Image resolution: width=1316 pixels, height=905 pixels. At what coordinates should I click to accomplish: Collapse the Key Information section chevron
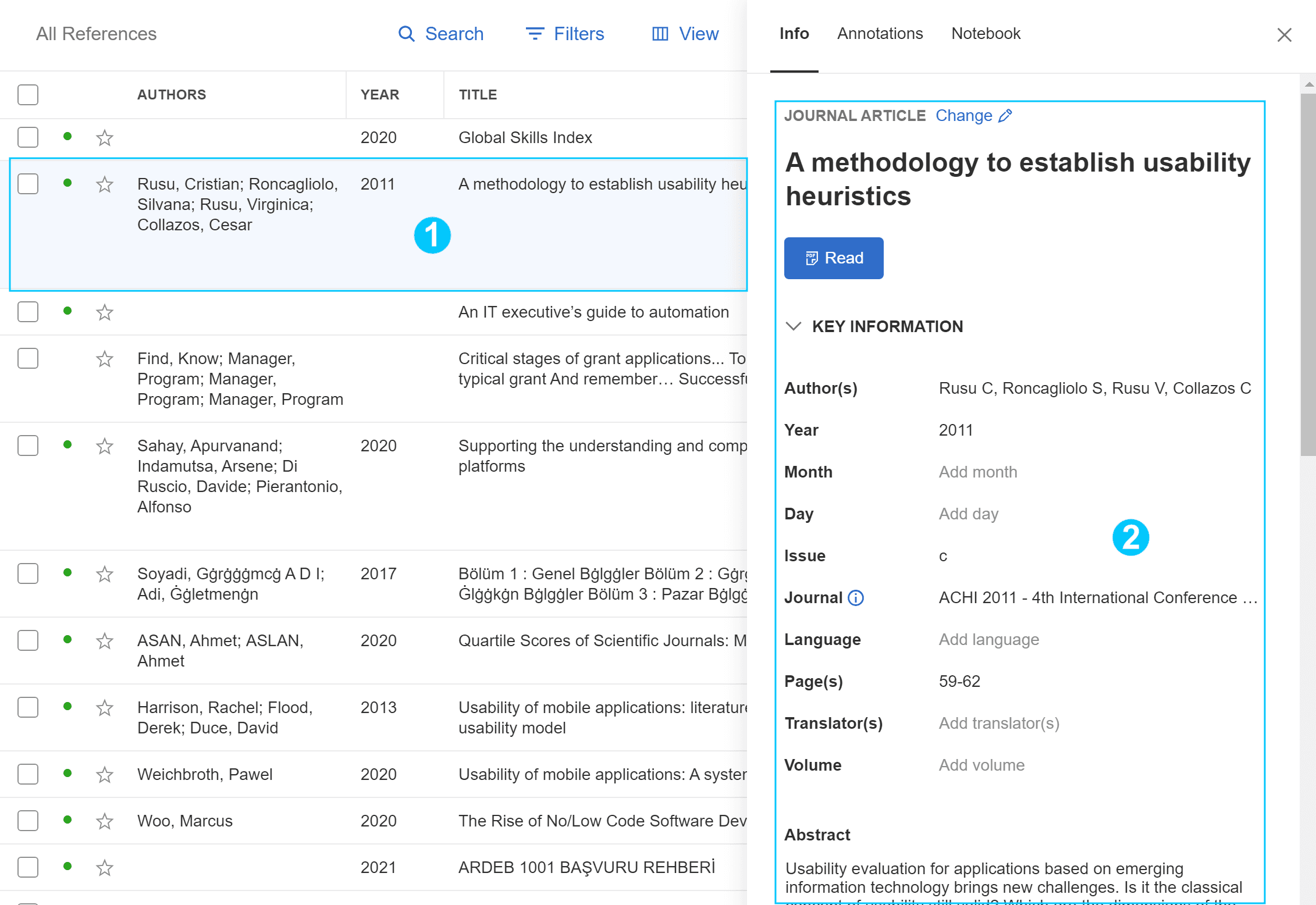[794, 326]
